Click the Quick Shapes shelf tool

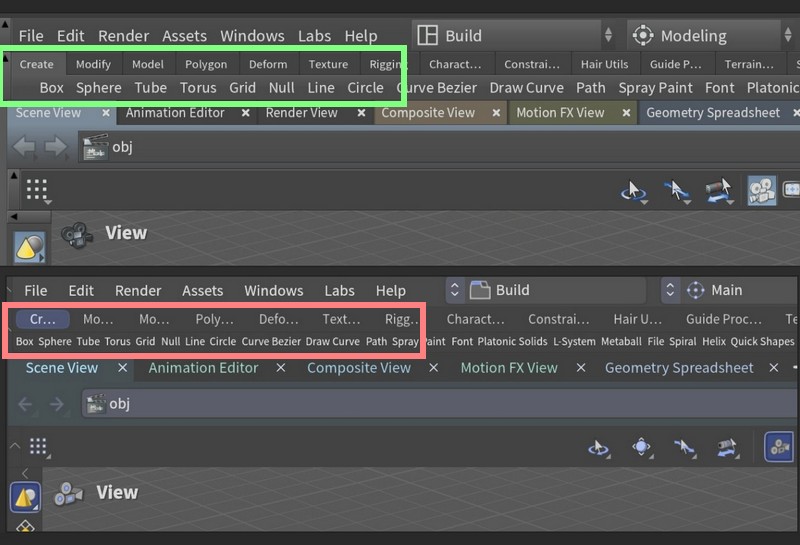click(x=762, y=341)
